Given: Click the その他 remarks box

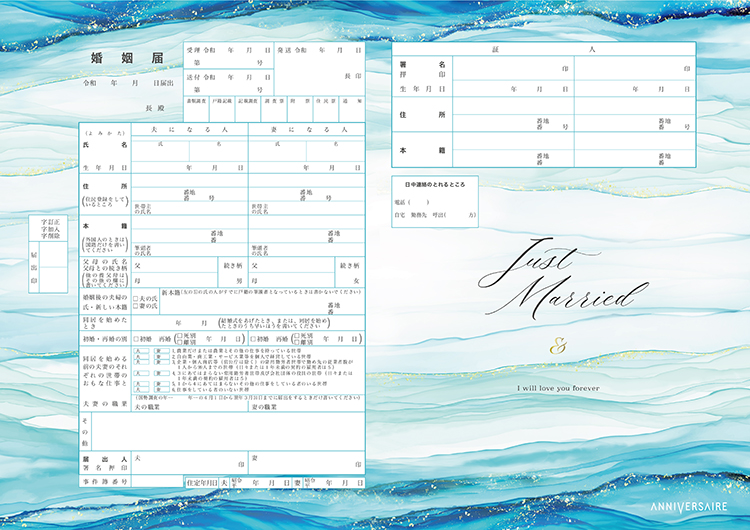Looking at the screenshot, I should pyautogui.click(x=228, y=431).
